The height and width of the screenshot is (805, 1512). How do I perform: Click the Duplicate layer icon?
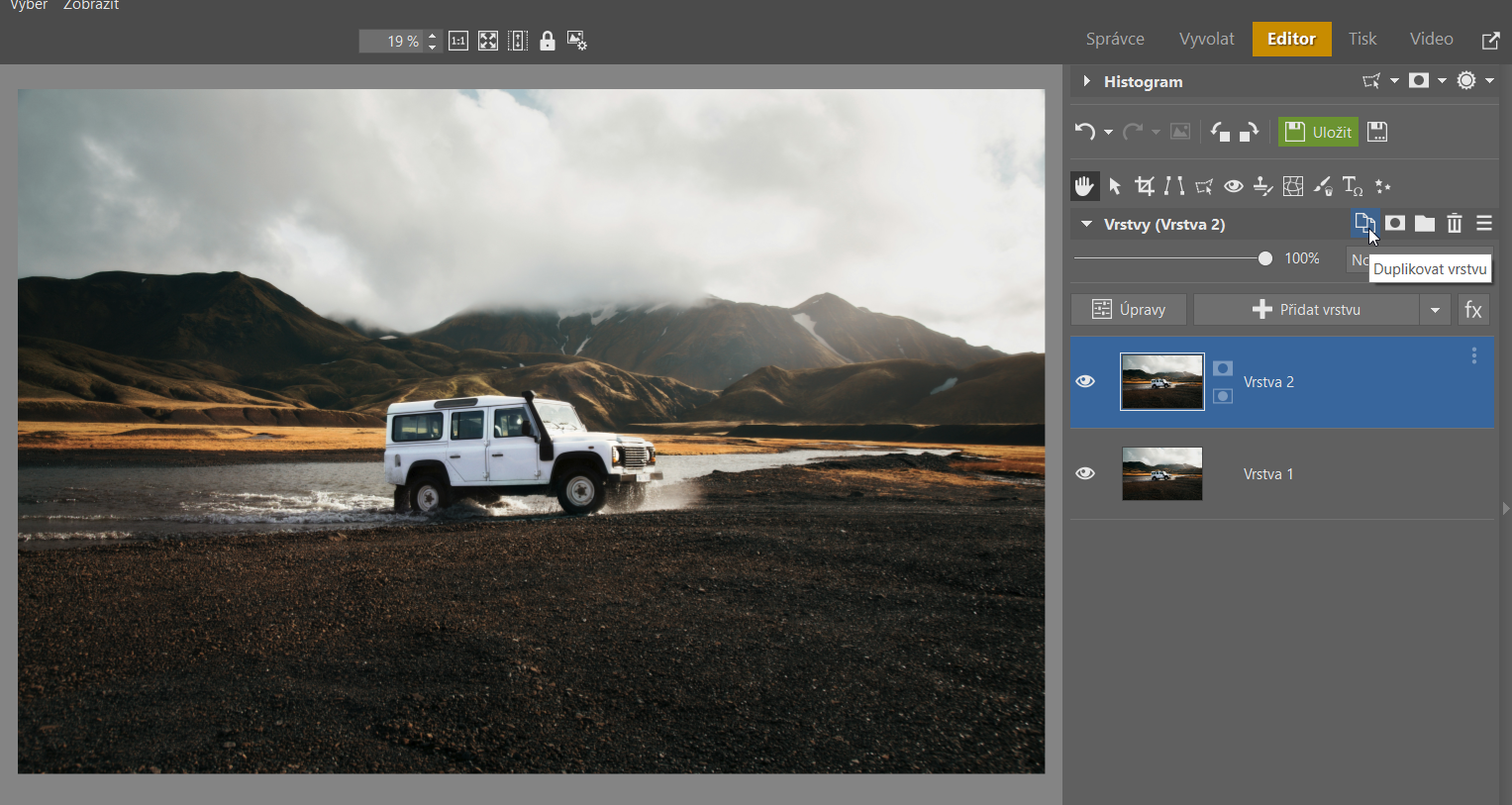pos(1364,223)
